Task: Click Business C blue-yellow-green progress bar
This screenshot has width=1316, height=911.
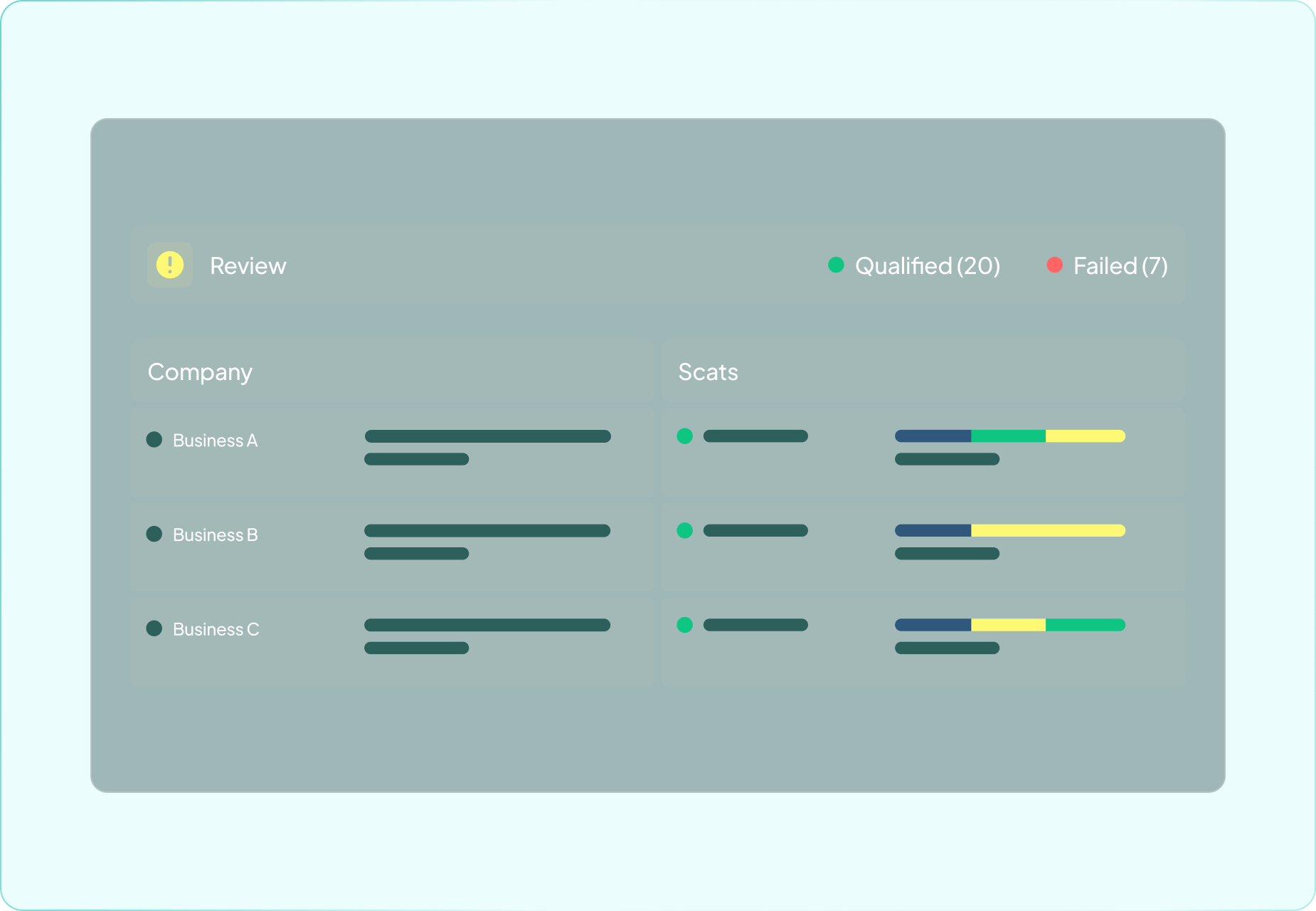Action: pos(1010,625)
